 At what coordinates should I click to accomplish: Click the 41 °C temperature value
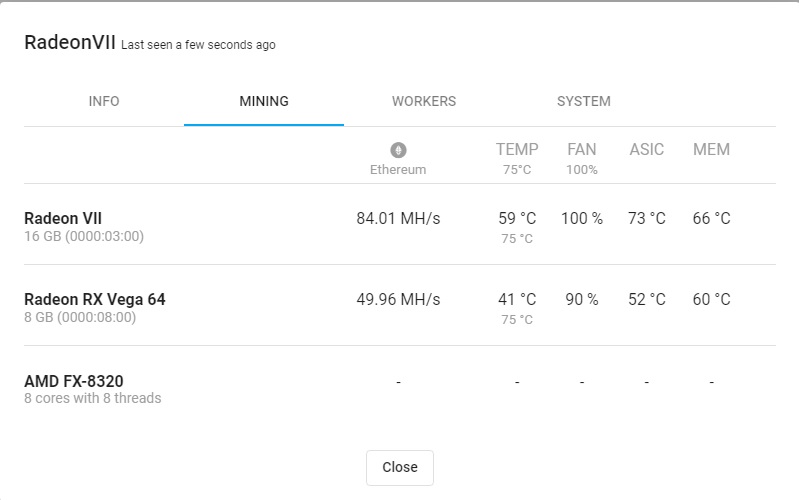517,300
